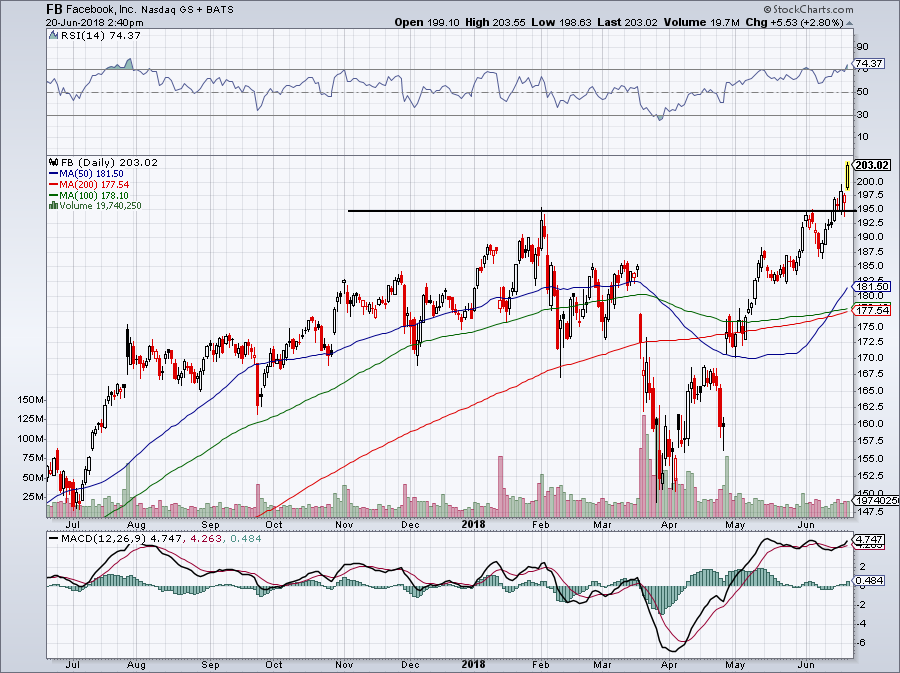The image size is (900, 673).
Task: Click the Last 203.02 header value
Action: coord(628,22)
